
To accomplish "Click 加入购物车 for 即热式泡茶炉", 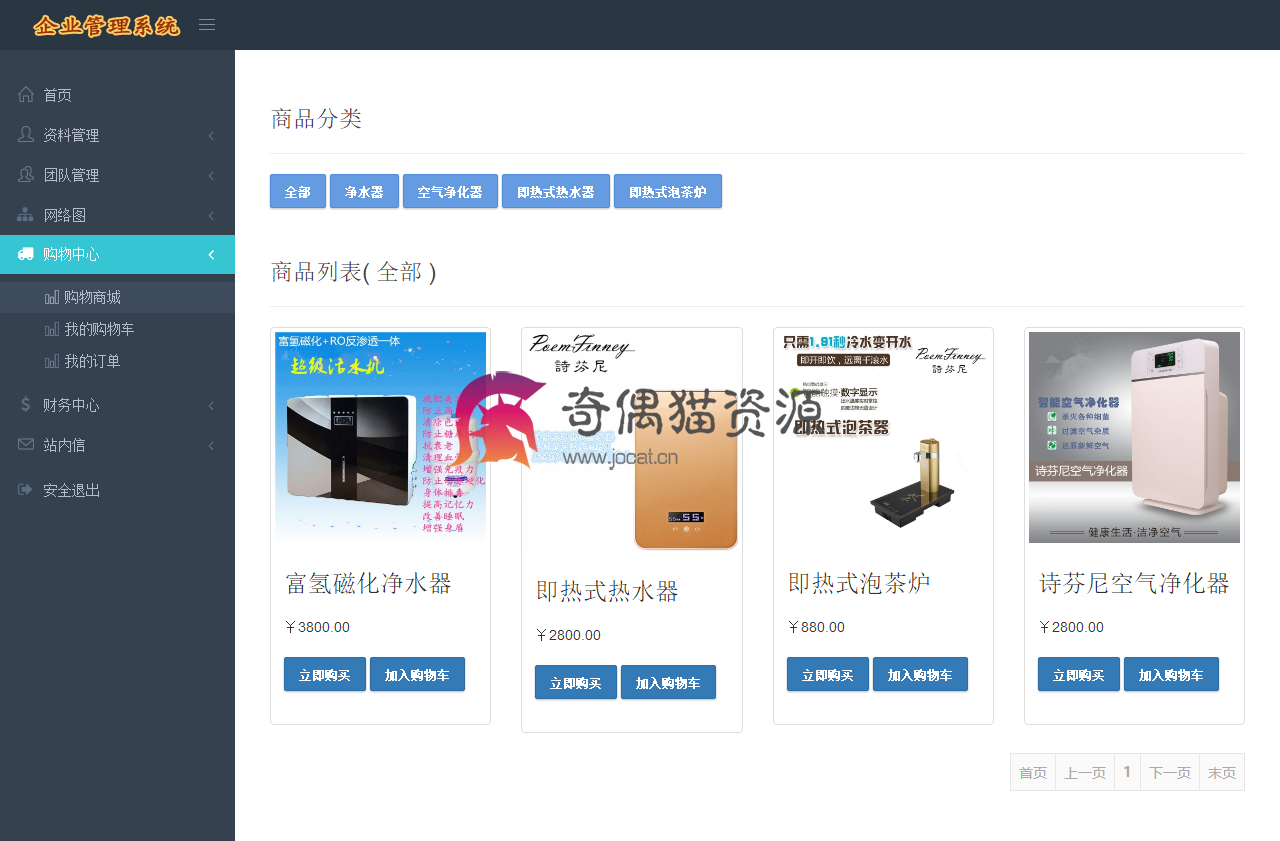I will tap(920, 674).
